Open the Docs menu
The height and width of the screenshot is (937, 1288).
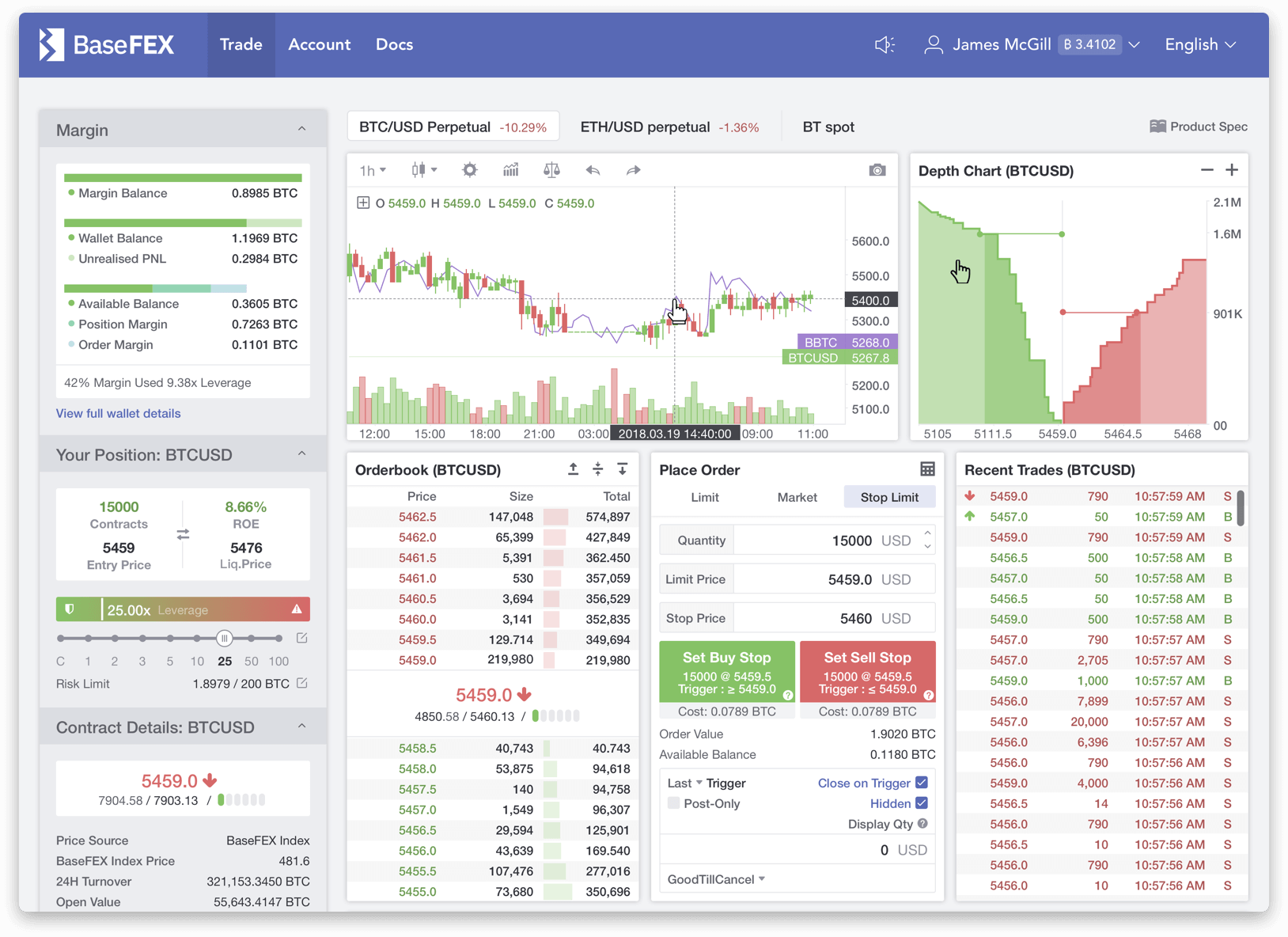pos(394,45)
